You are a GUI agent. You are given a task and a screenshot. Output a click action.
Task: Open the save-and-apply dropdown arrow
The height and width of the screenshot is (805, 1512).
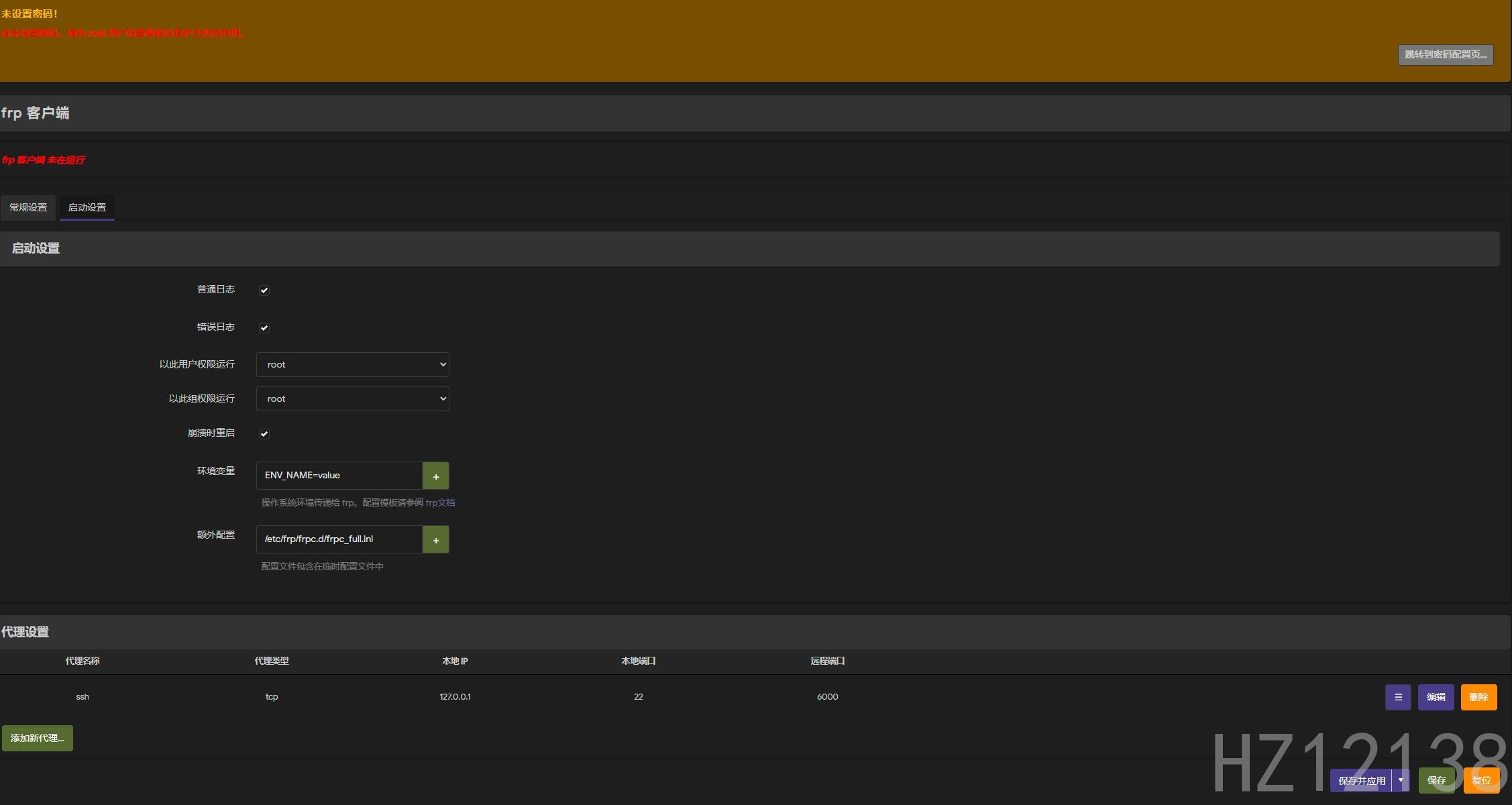[1401, 780]
